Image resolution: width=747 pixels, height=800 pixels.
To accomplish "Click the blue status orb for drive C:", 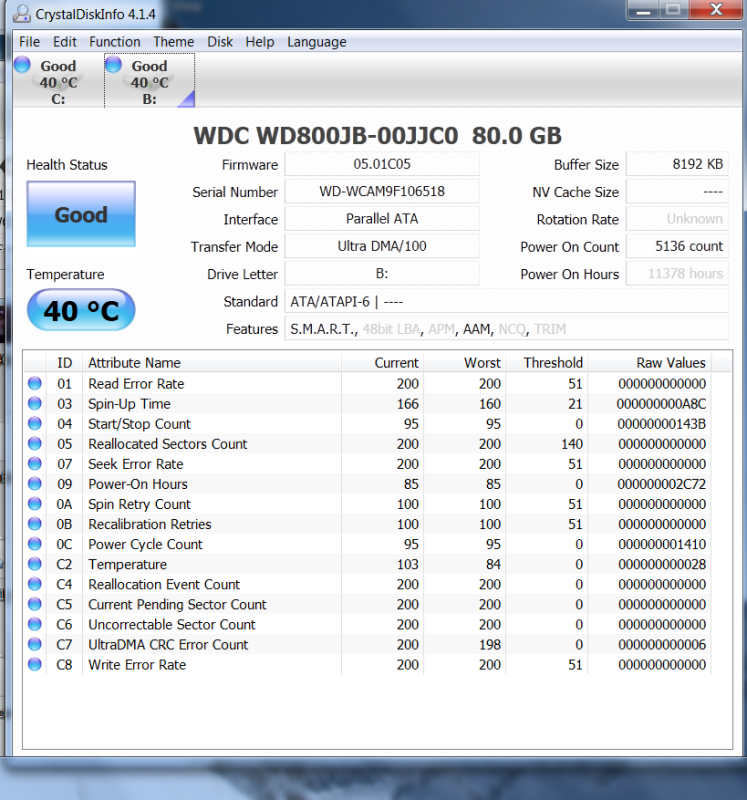I will click(x=22, y=66).
